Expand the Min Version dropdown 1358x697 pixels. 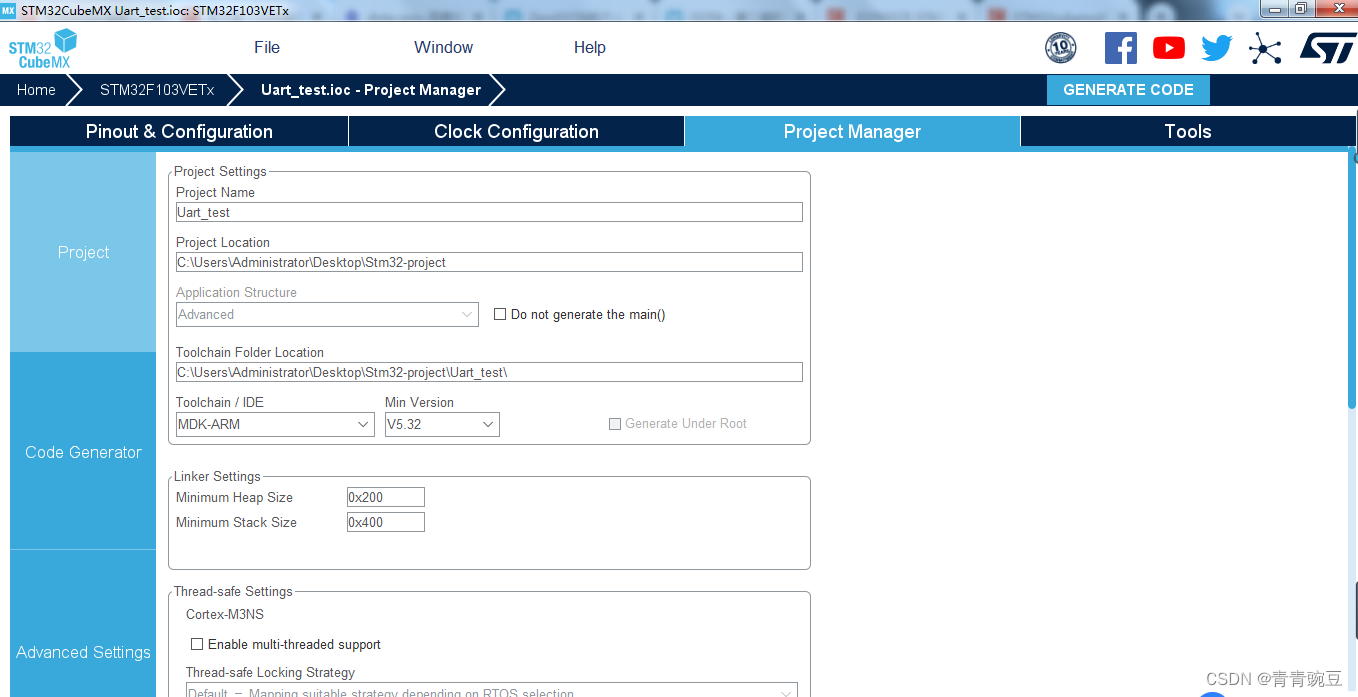(441, 424)
